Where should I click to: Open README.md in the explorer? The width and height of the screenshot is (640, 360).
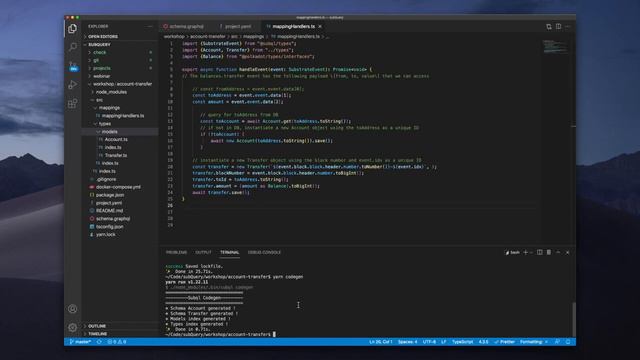click(x=109, y=211)
